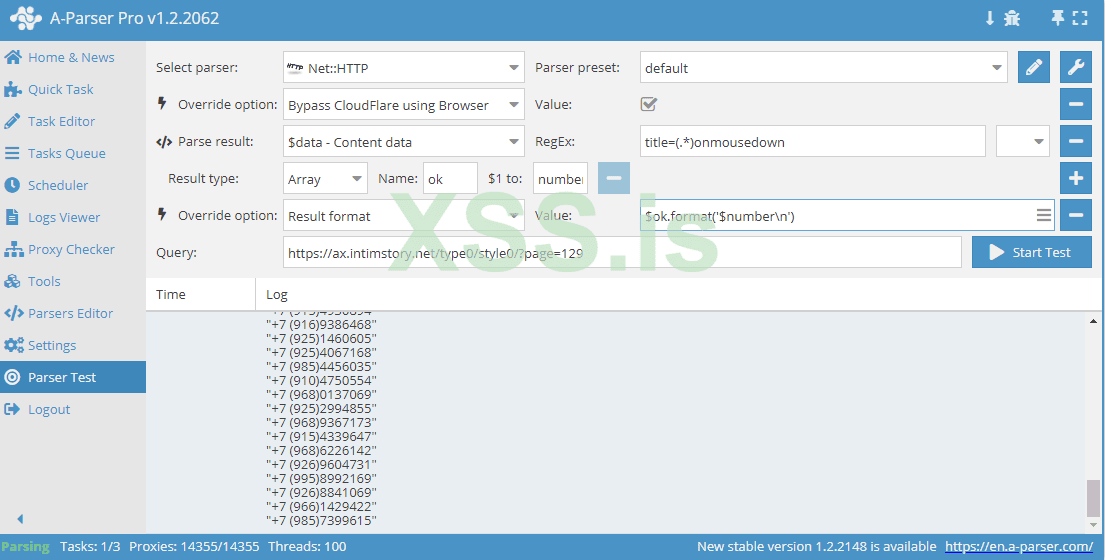Open Home & News in sidebar
The height and width of the screenshot is (560, 1105).
73,57
